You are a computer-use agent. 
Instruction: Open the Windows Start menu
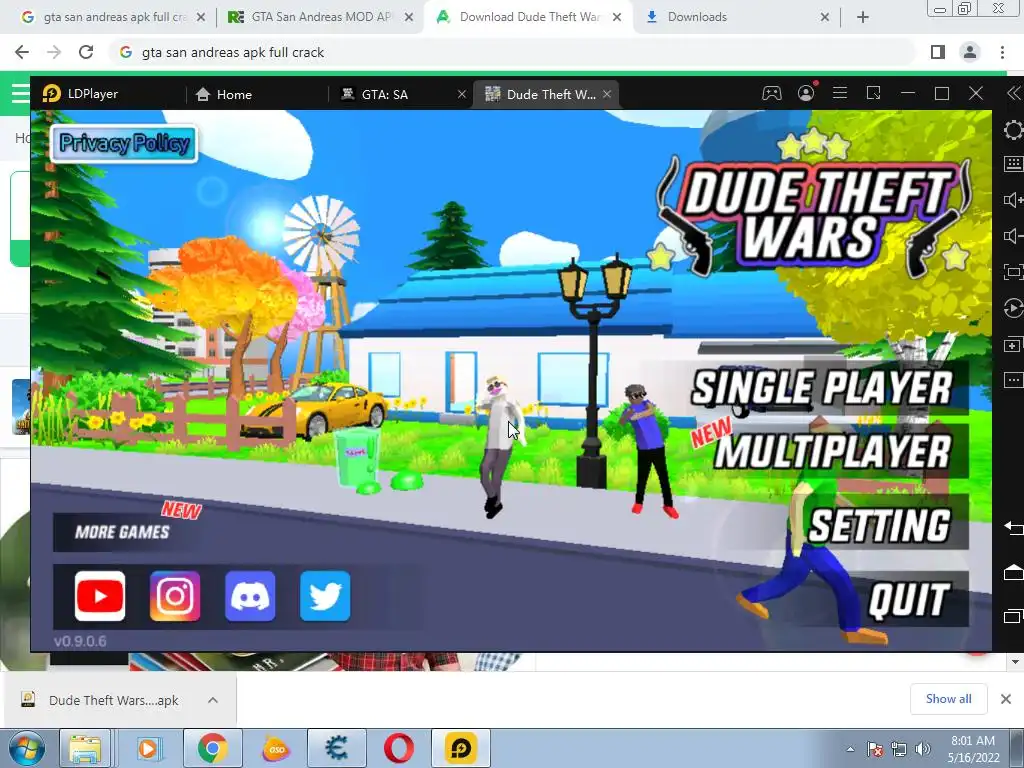pos(27,748)
